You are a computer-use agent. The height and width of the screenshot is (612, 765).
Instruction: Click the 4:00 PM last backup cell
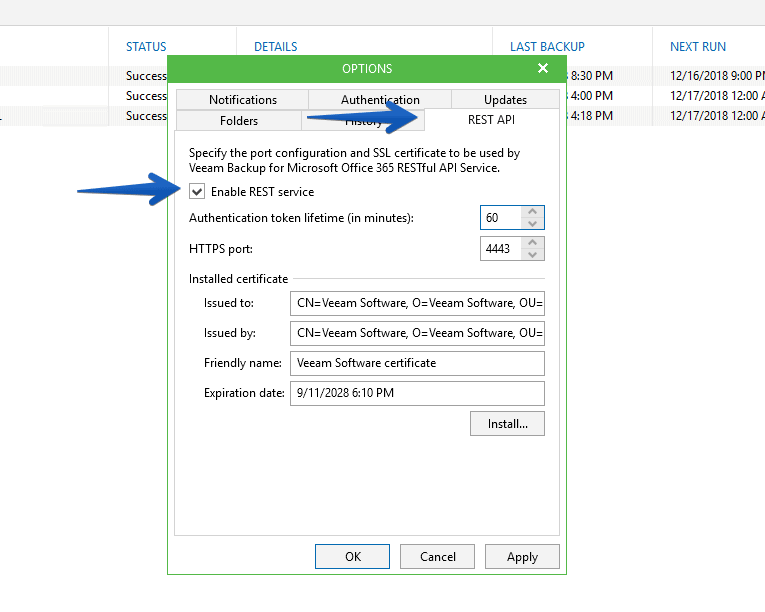pos(591,96)
